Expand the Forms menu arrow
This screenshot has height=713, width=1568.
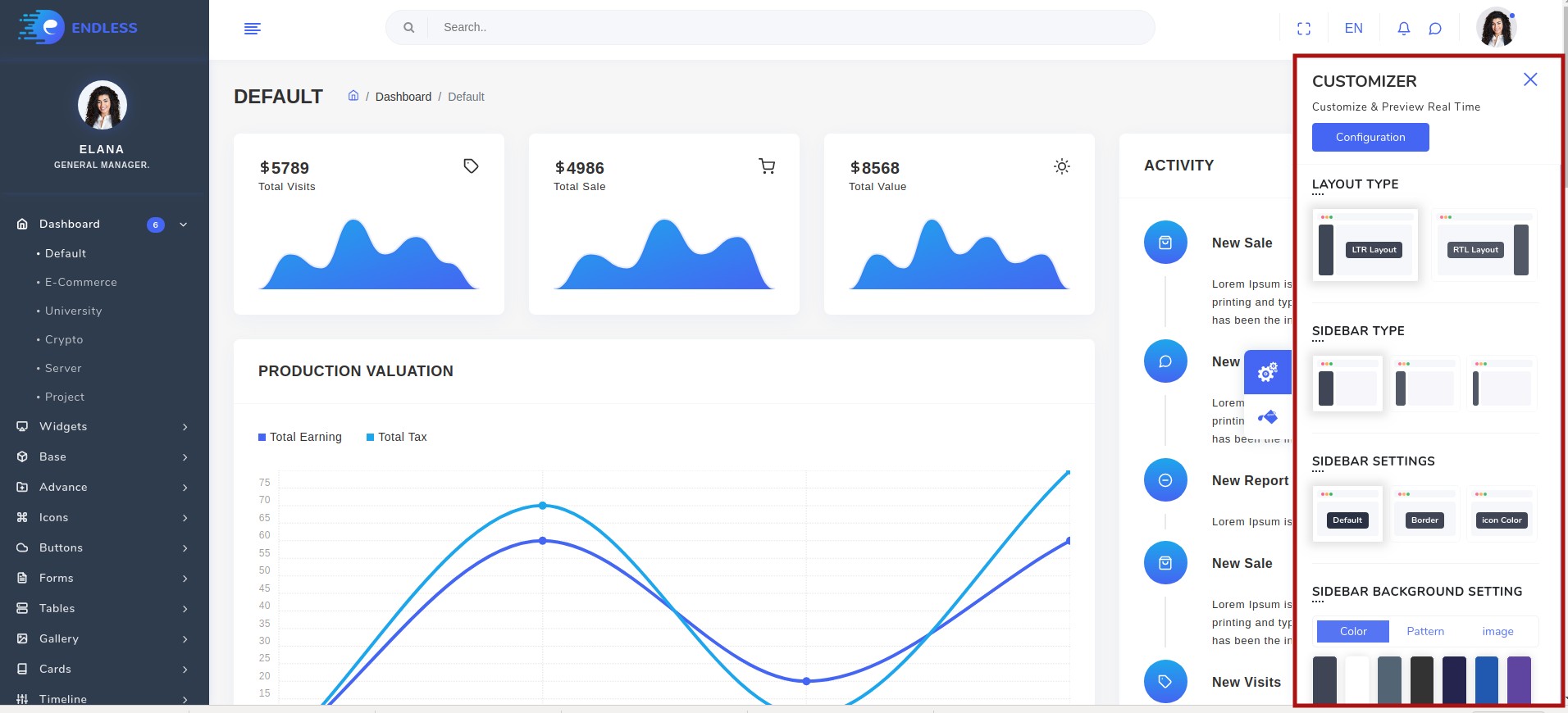[x=185, y=579]
